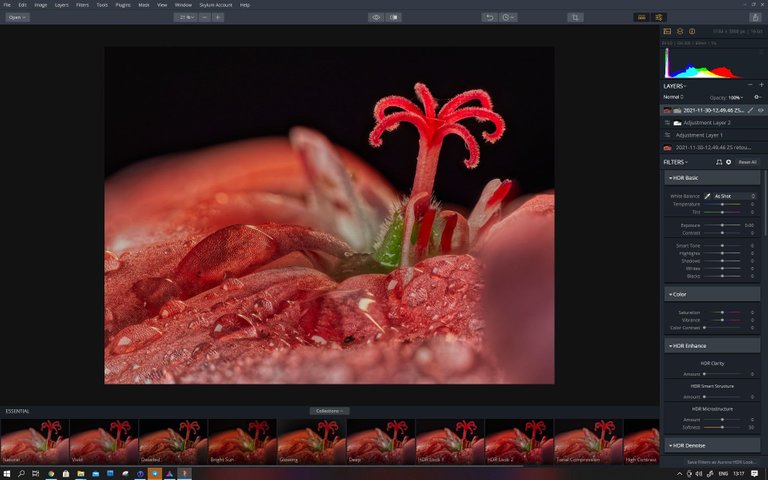Screen dimensions: 768x480
Task: Expand the HDR Denoise filter section
Action: (712, 446)
